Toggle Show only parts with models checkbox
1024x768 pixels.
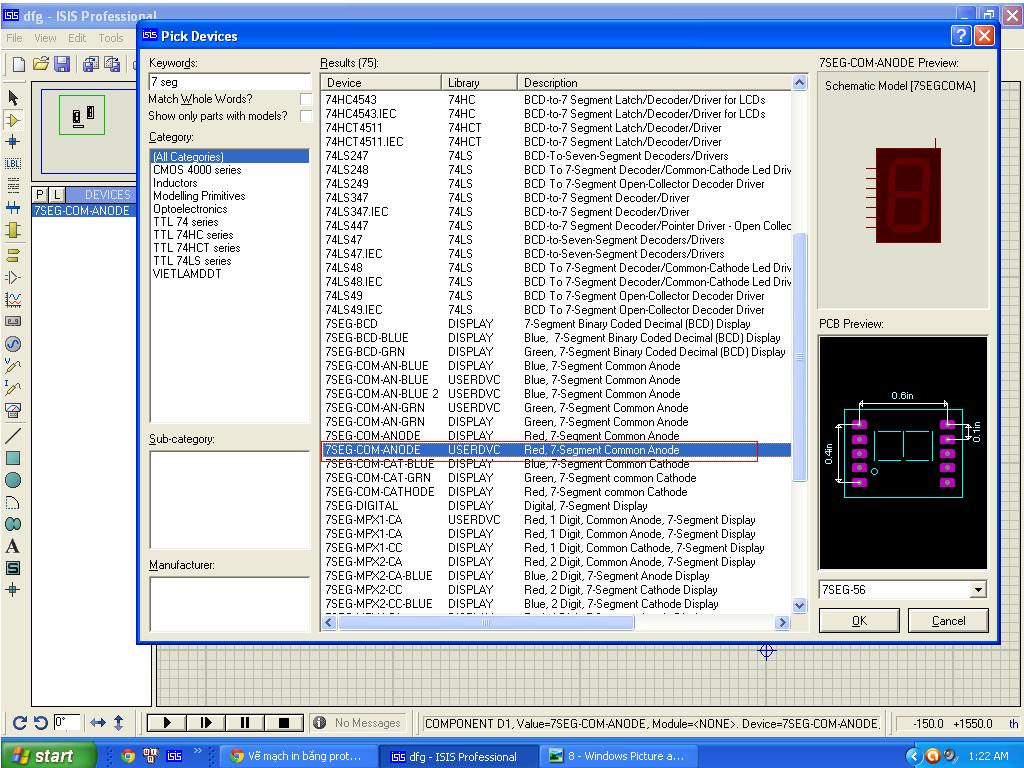306,116
